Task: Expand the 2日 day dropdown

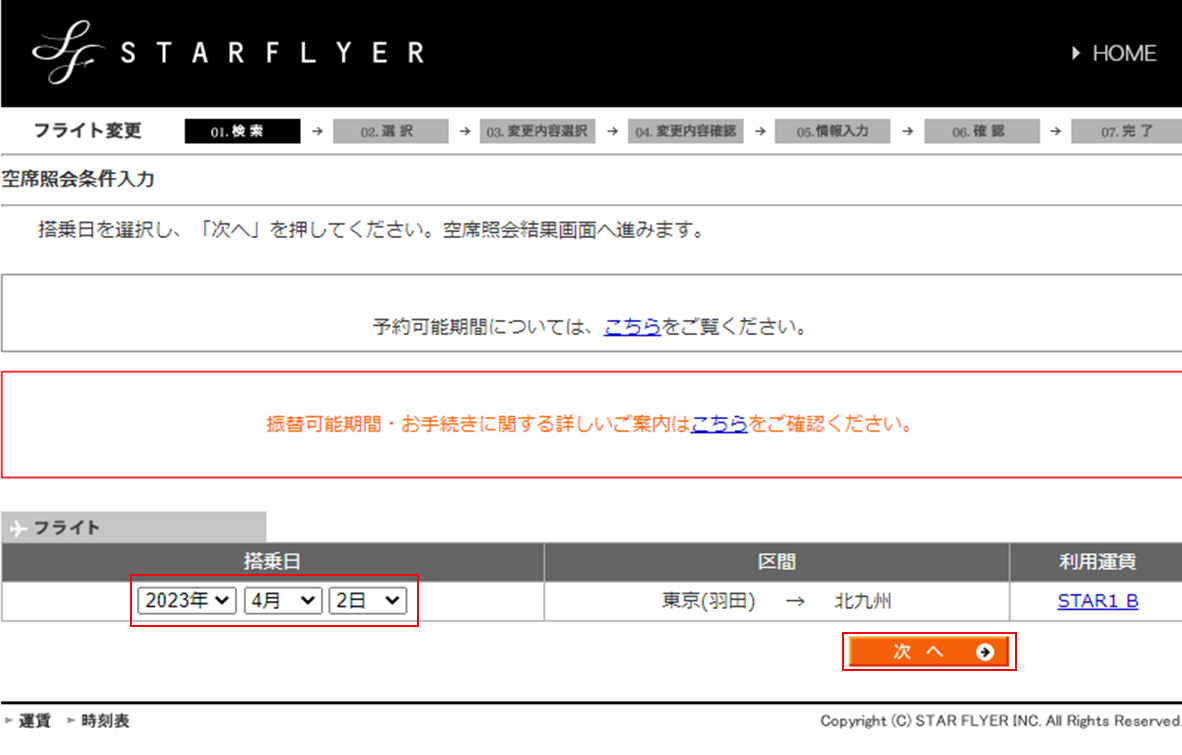Action: tap(367, 600)
